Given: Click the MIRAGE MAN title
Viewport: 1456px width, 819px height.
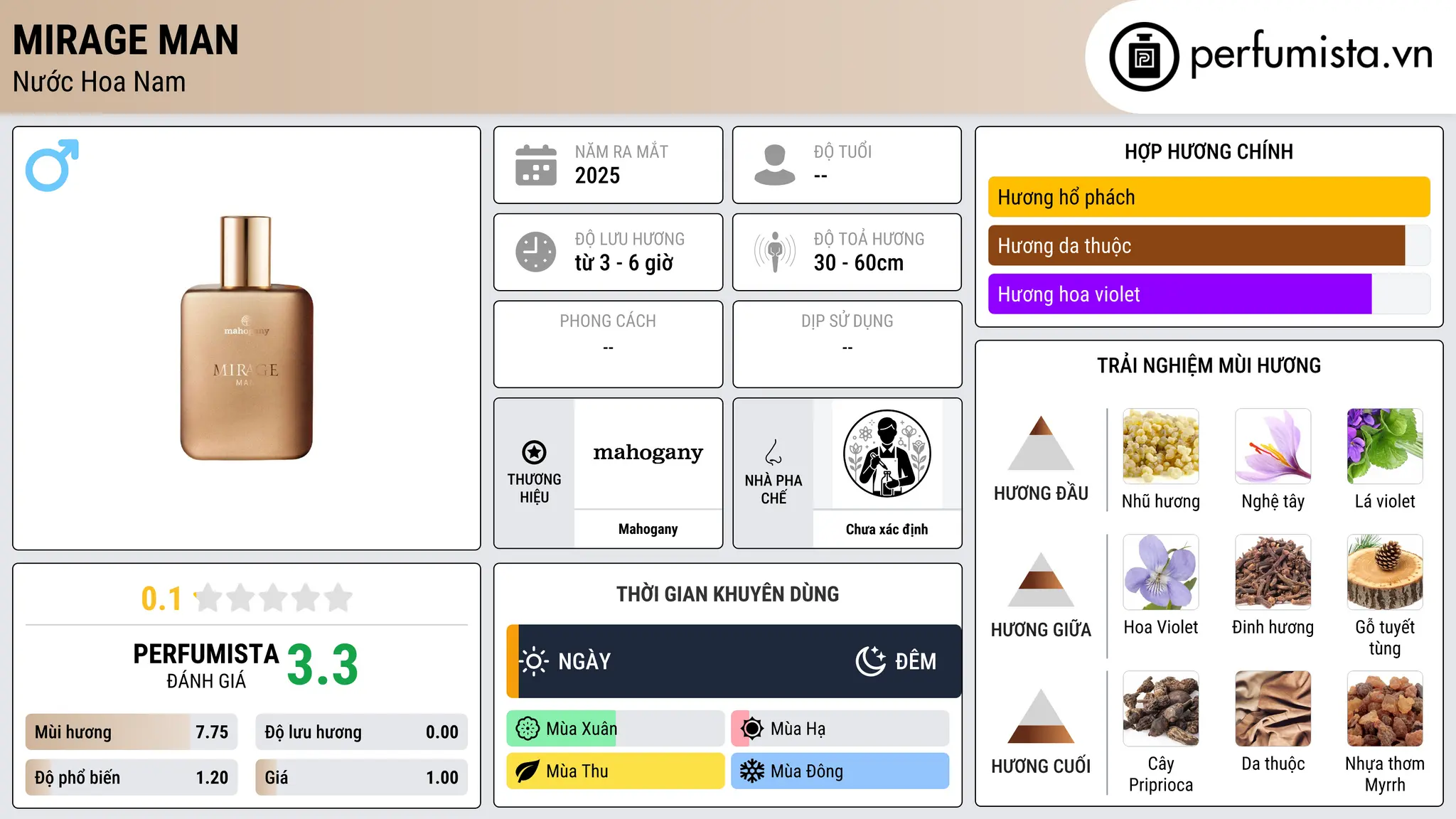Looking at the screenshot, I should [x=126, y=40].
